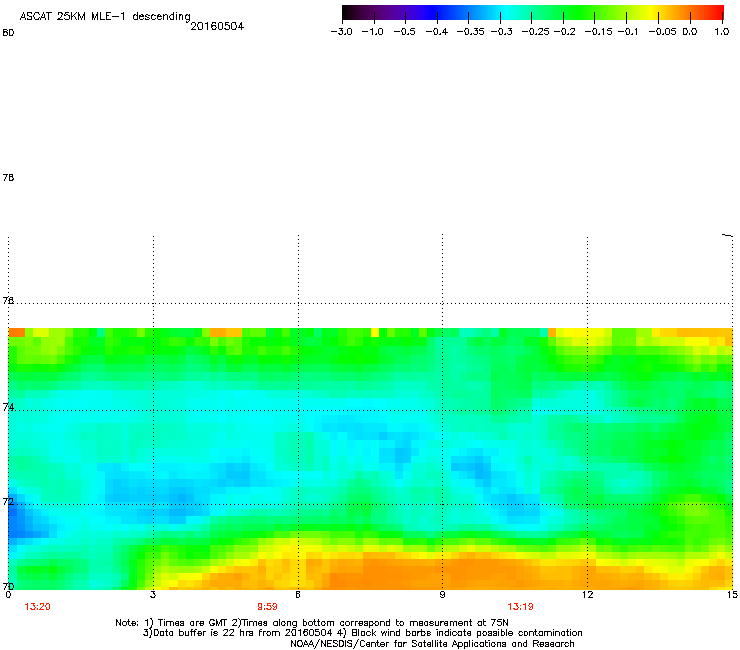Click the date label 20160504
740x650 pixels.
click(x=217, y=26)
